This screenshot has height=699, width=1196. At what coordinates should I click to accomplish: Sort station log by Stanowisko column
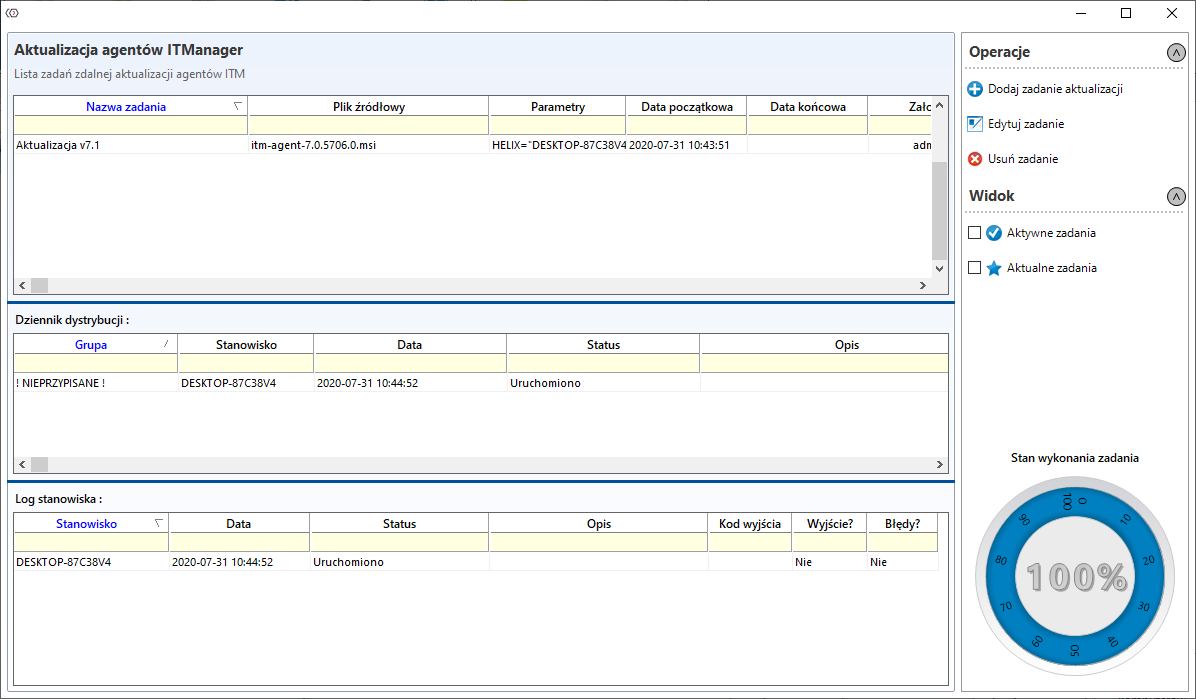click(86, 524)
